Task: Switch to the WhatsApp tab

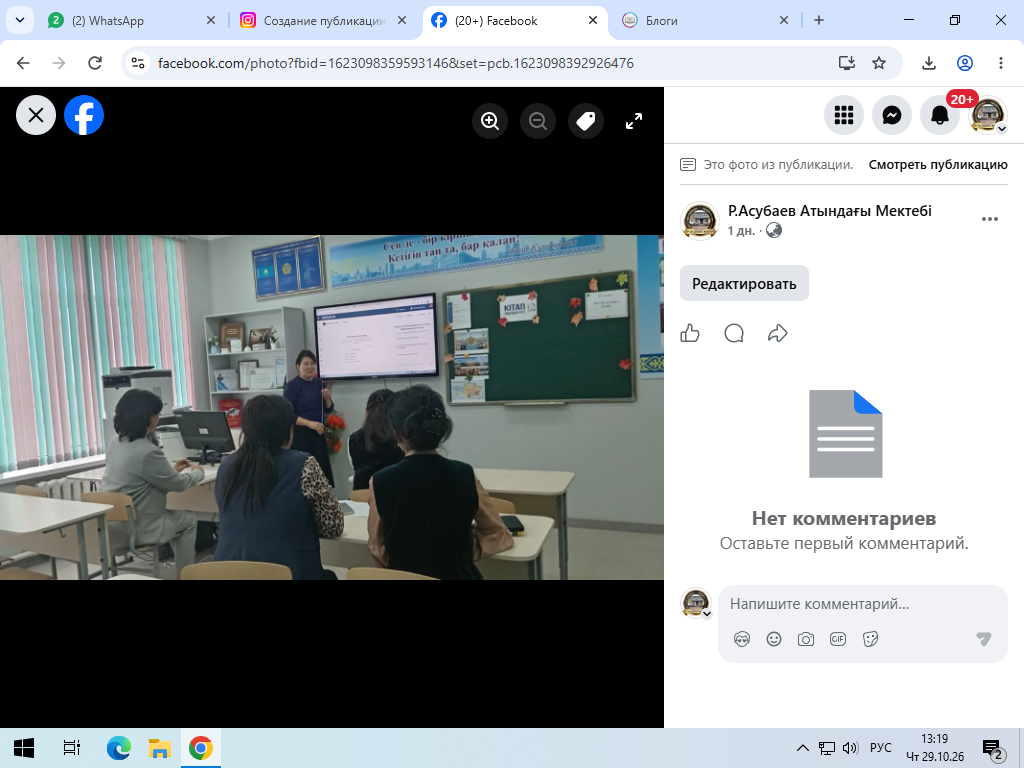Action: click(129, 20)
